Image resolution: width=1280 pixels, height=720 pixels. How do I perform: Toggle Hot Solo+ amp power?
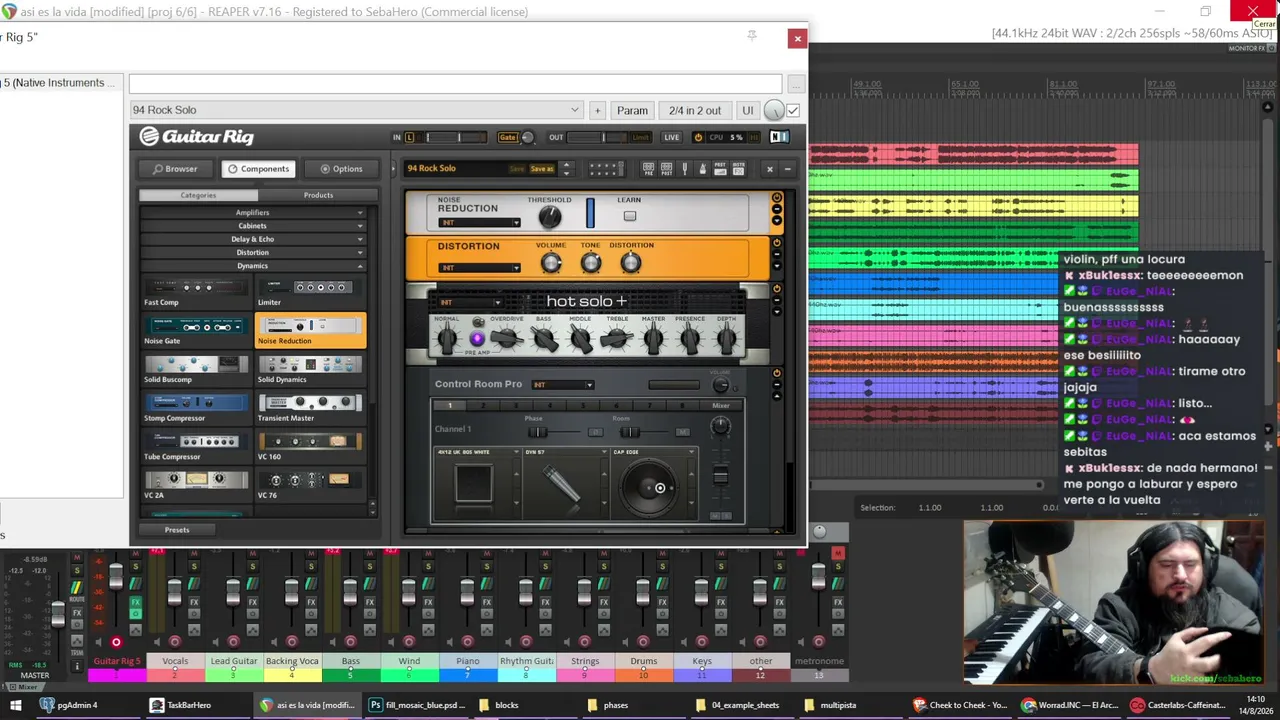(x=776, y=289)
